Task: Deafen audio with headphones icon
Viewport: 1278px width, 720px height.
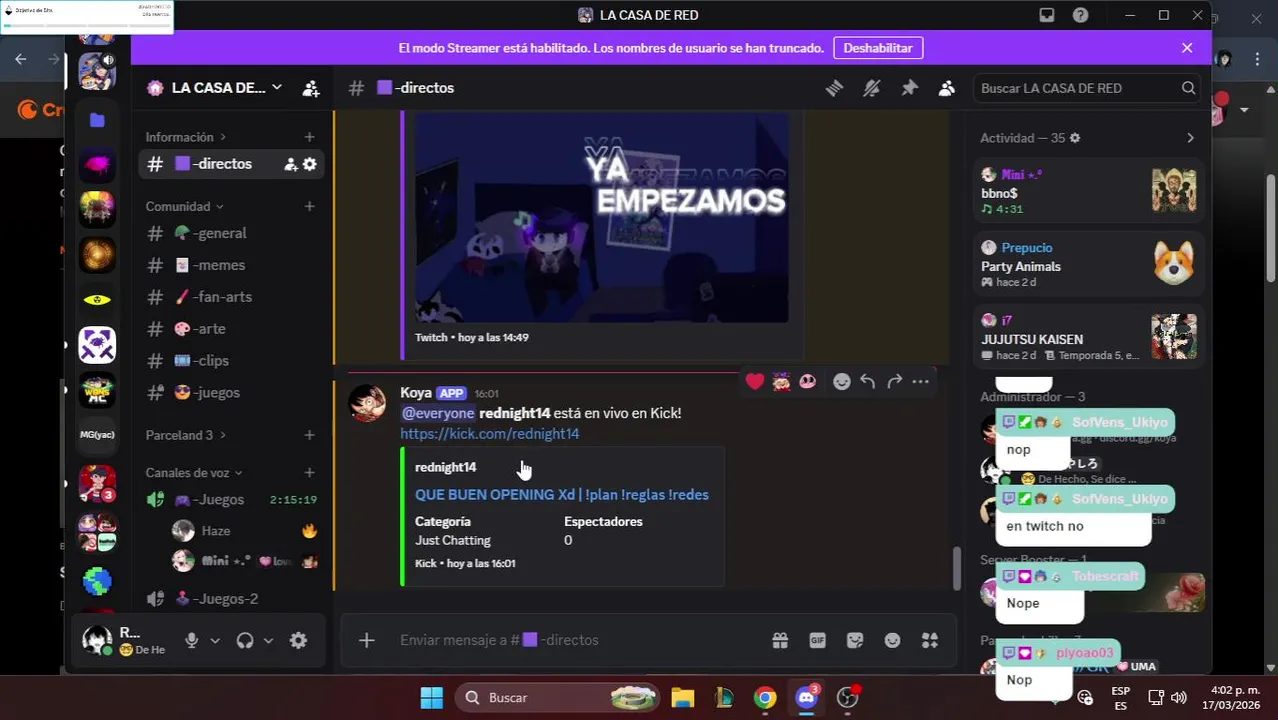Action: tap(245, 641)
